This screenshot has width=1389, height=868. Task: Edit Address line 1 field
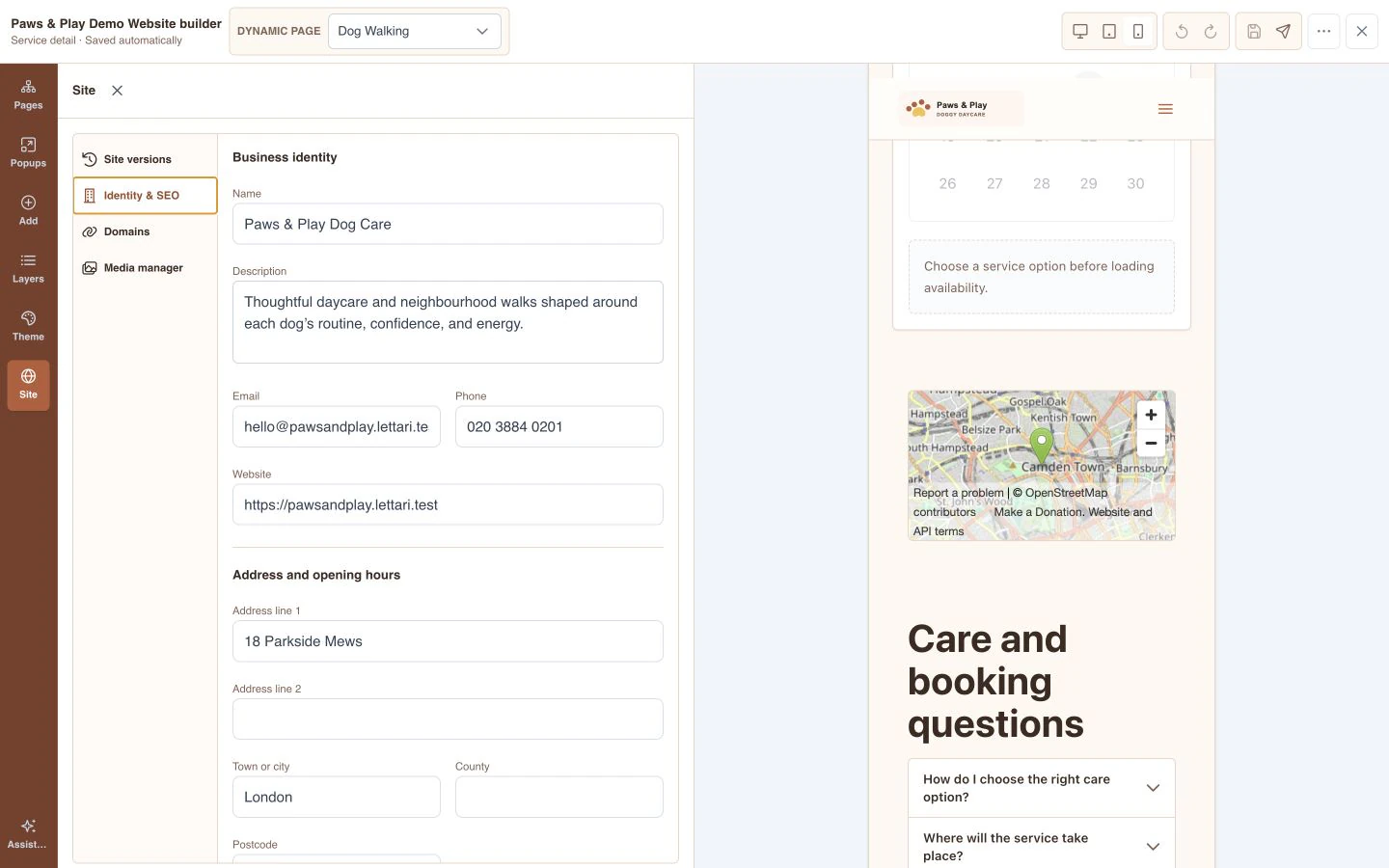pos(448,641)
